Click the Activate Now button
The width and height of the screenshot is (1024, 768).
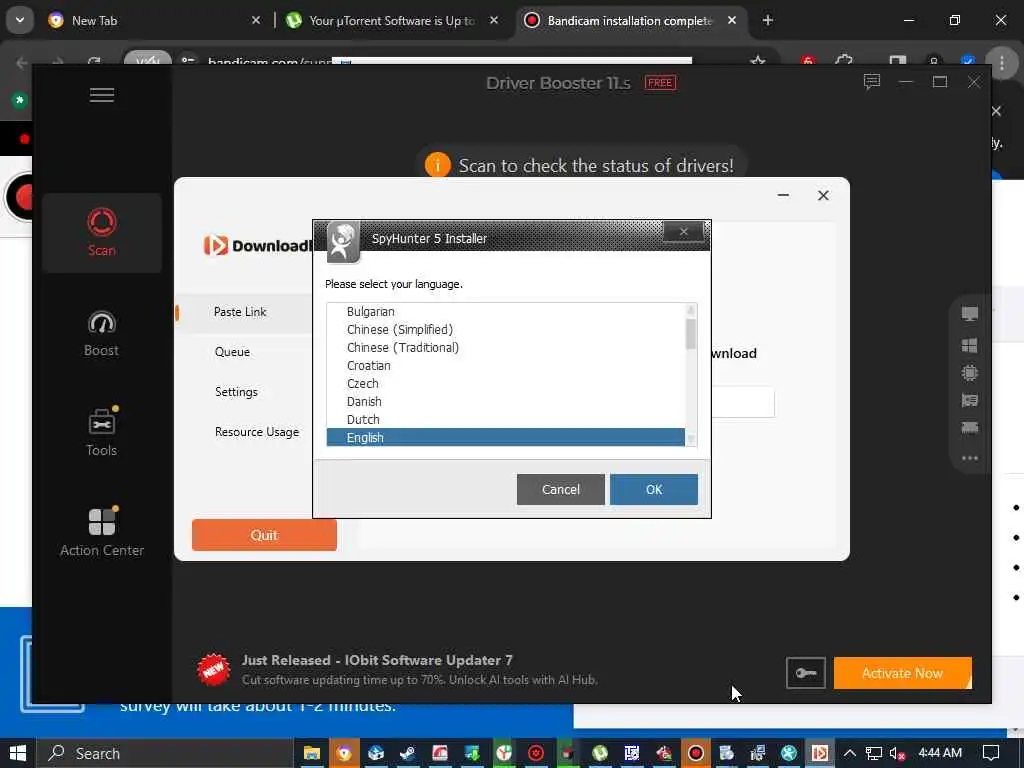903,673
